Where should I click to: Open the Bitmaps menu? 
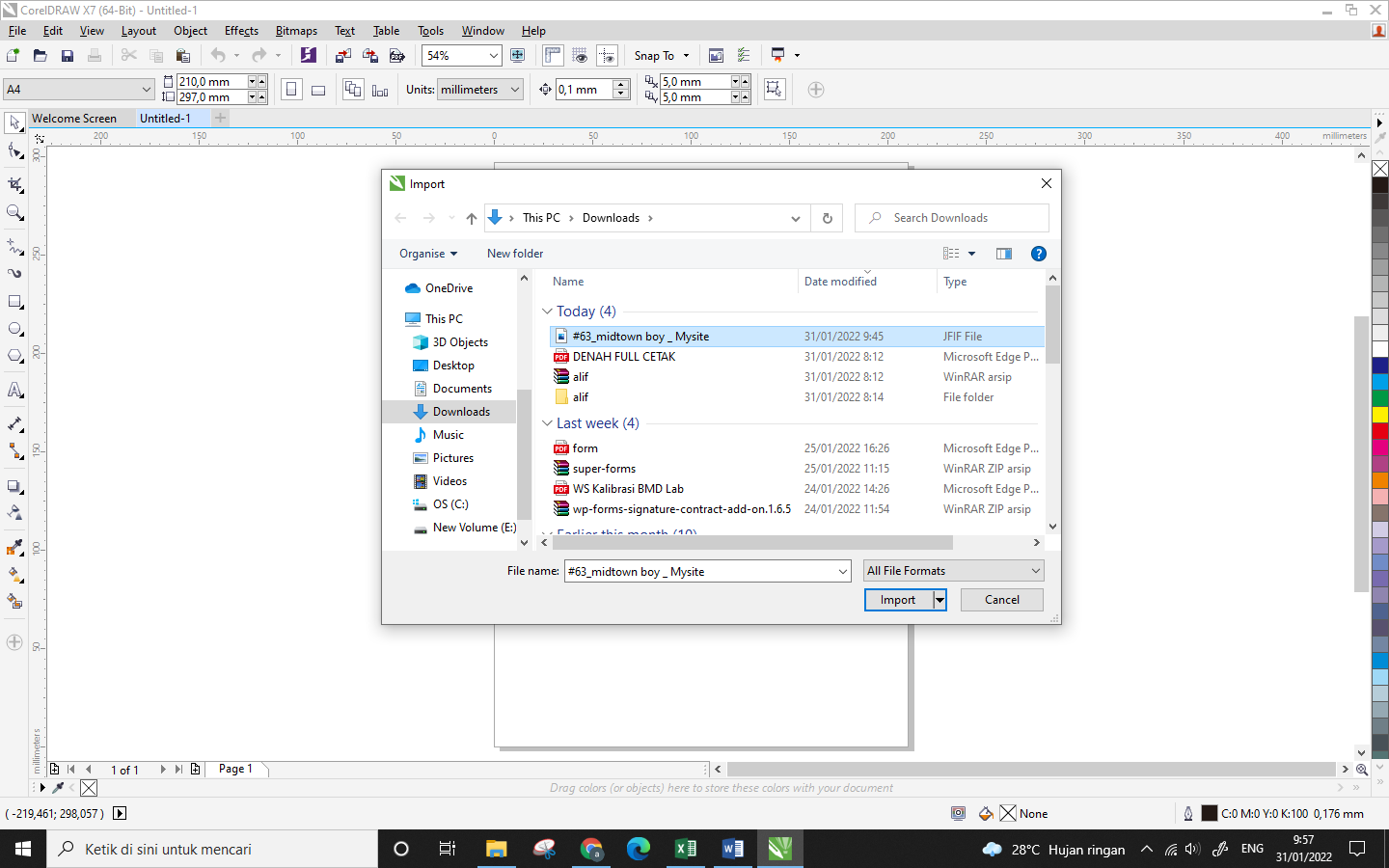point(296,31)
